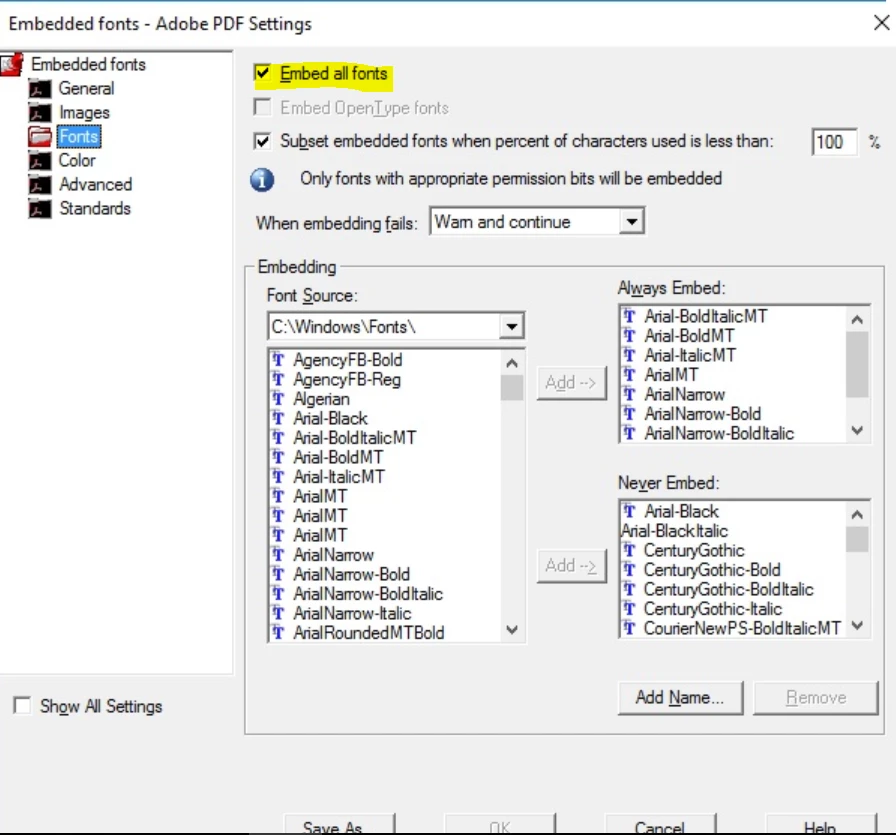Viewport: 896px width, 835px height.
Task: Open the Font Source path dropdown
Action: pos(511,326)
